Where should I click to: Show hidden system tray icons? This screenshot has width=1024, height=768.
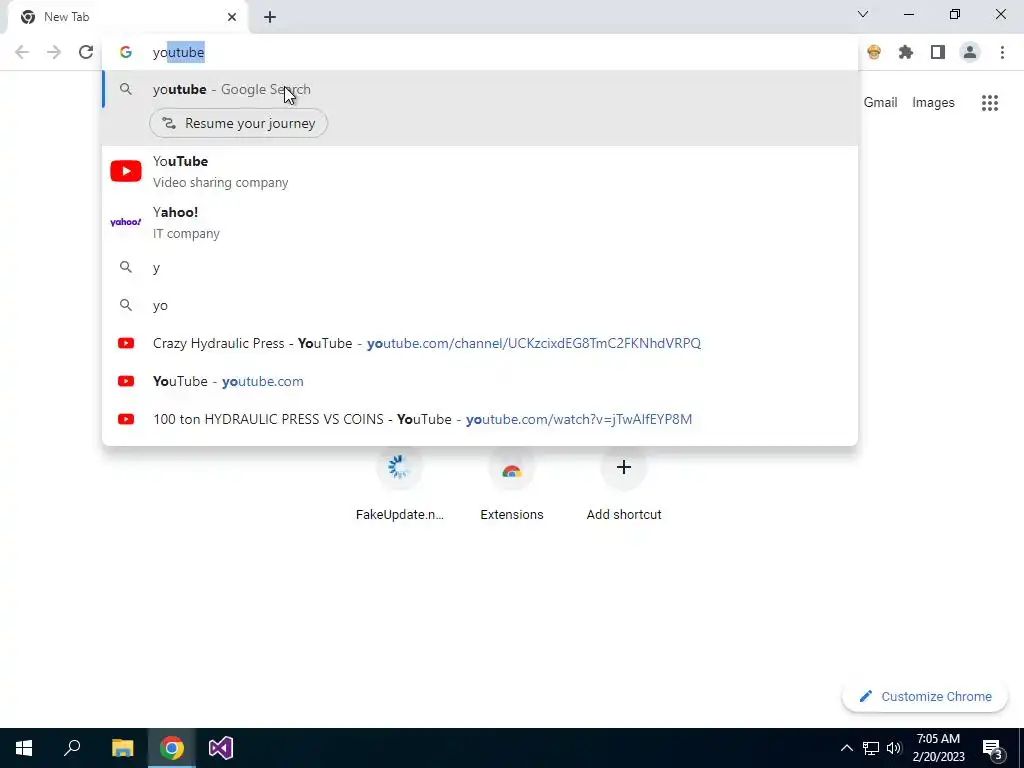pyautogui.click(x=846, y=748)
